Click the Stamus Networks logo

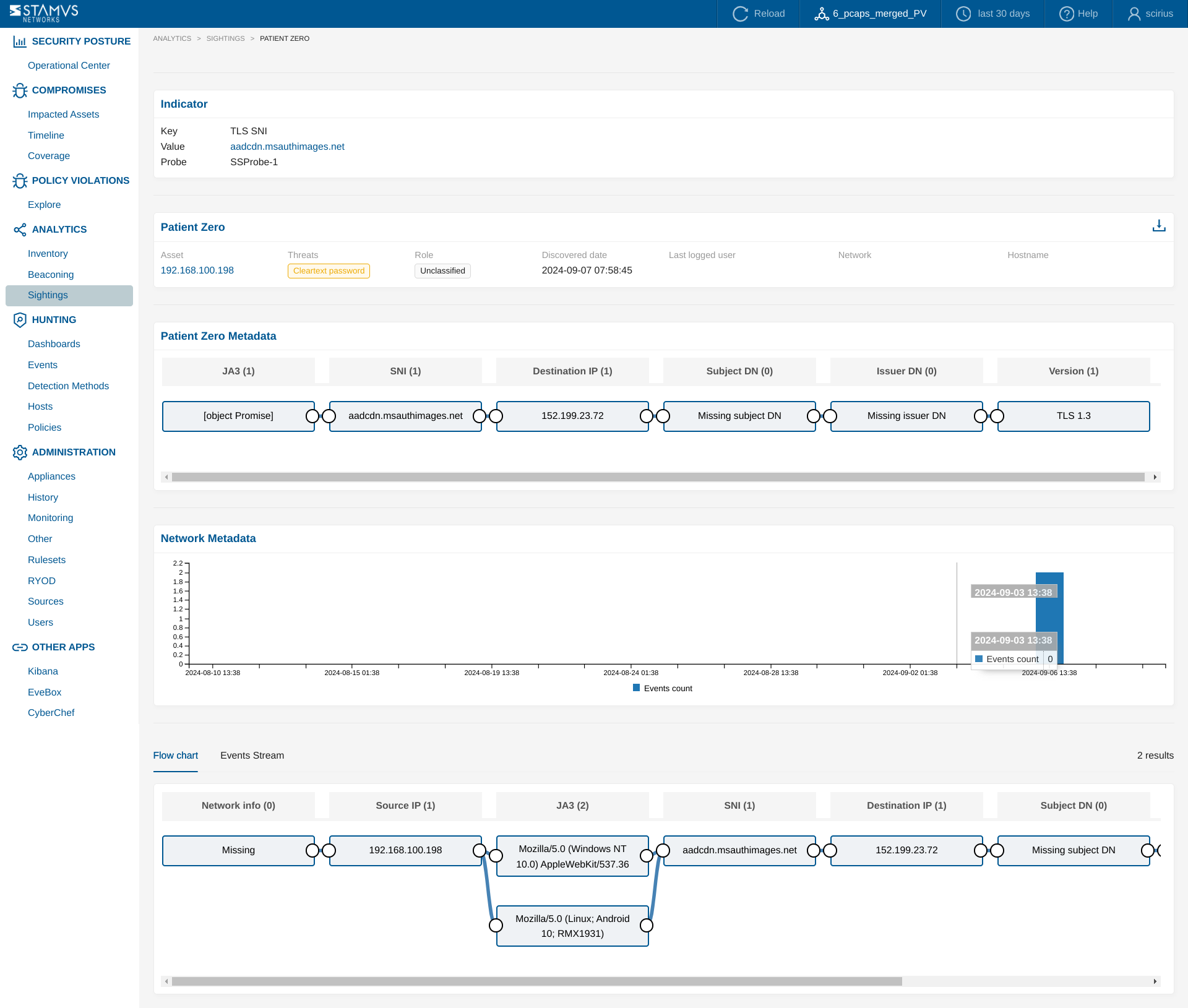pyautogui.click(x=44, y=13)
